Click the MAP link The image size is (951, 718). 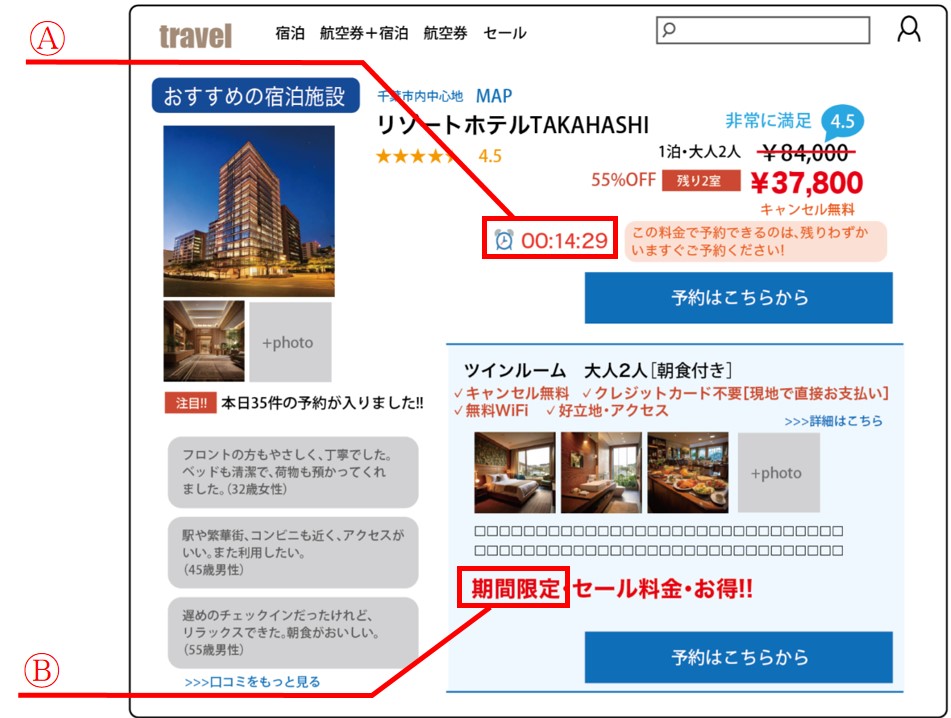point(494,96)
